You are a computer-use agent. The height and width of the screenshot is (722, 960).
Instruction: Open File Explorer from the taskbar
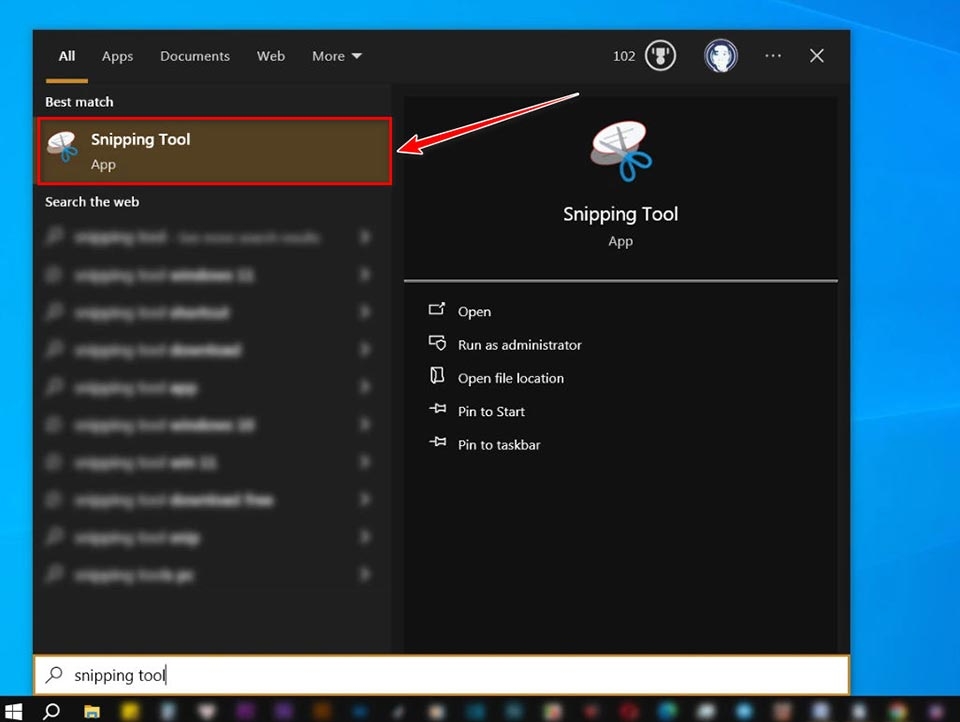[x=92, y=710]
